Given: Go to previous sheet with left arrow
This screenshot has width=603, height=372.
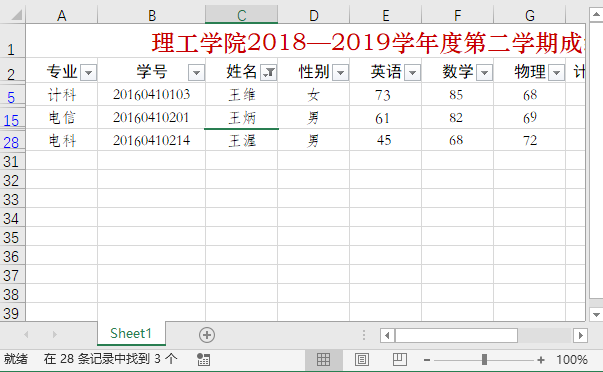Looking at the screenshot, I should [x=26, y=335].
